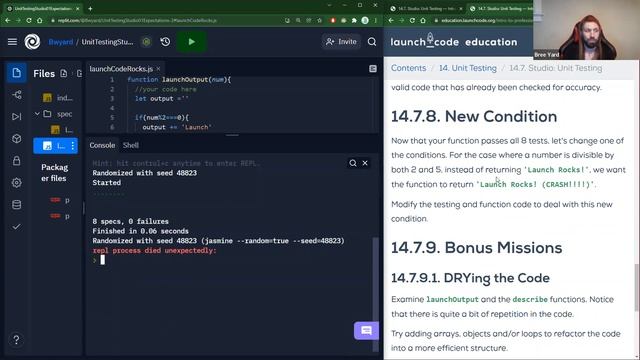Select the second 14.7 Studio tab in right browser

[502, 8]
